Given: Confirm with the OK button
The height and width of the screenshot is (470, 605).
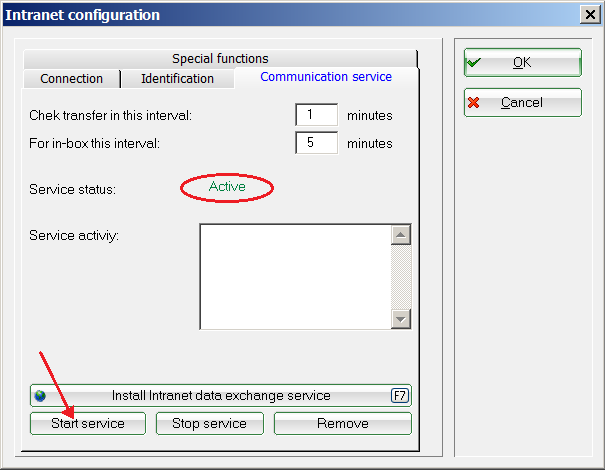Looking at the screenshot, I should (523, 63).
